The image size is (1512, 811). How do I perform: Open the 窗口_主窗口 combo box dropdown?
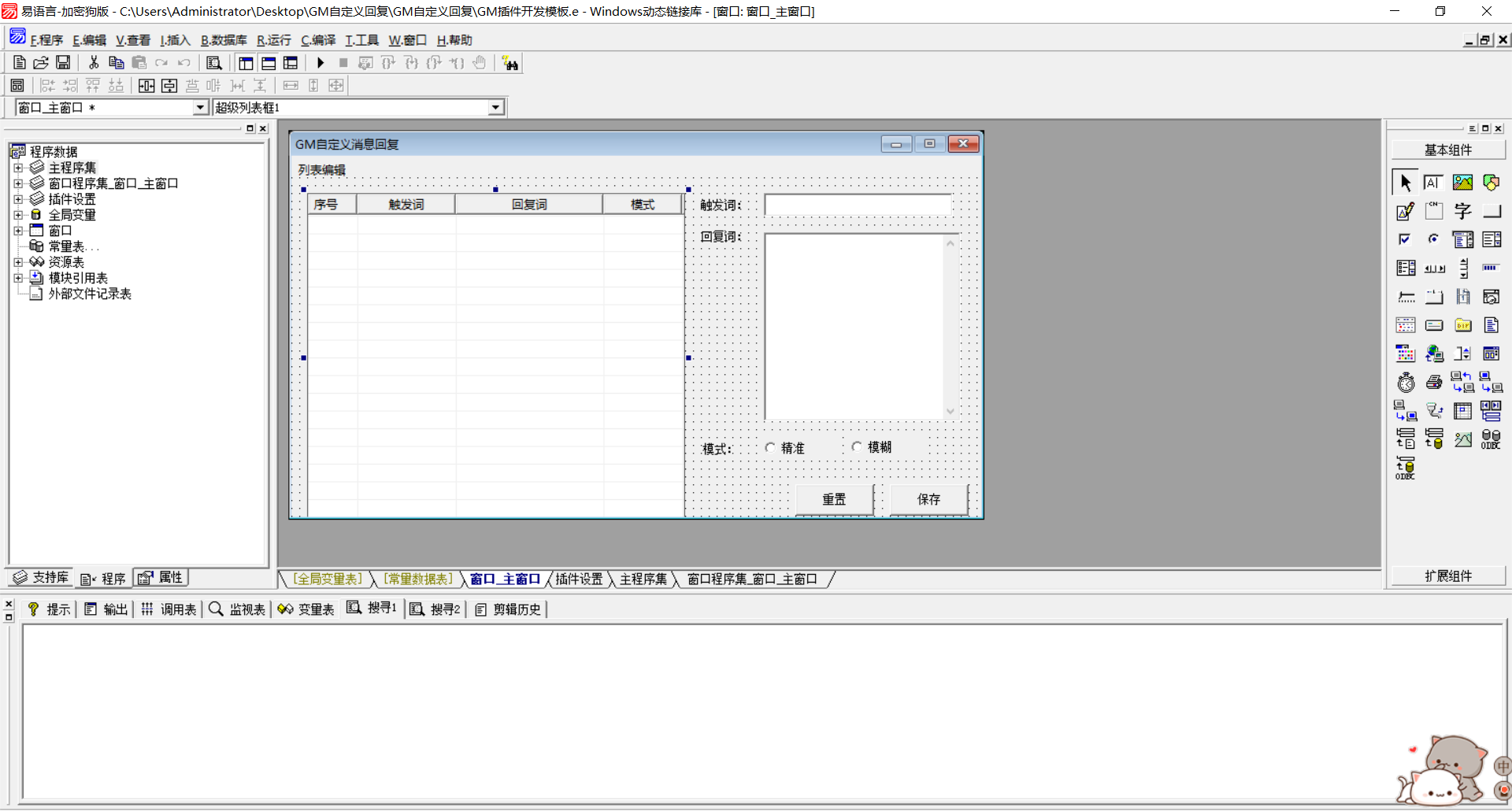coord(200,108)
